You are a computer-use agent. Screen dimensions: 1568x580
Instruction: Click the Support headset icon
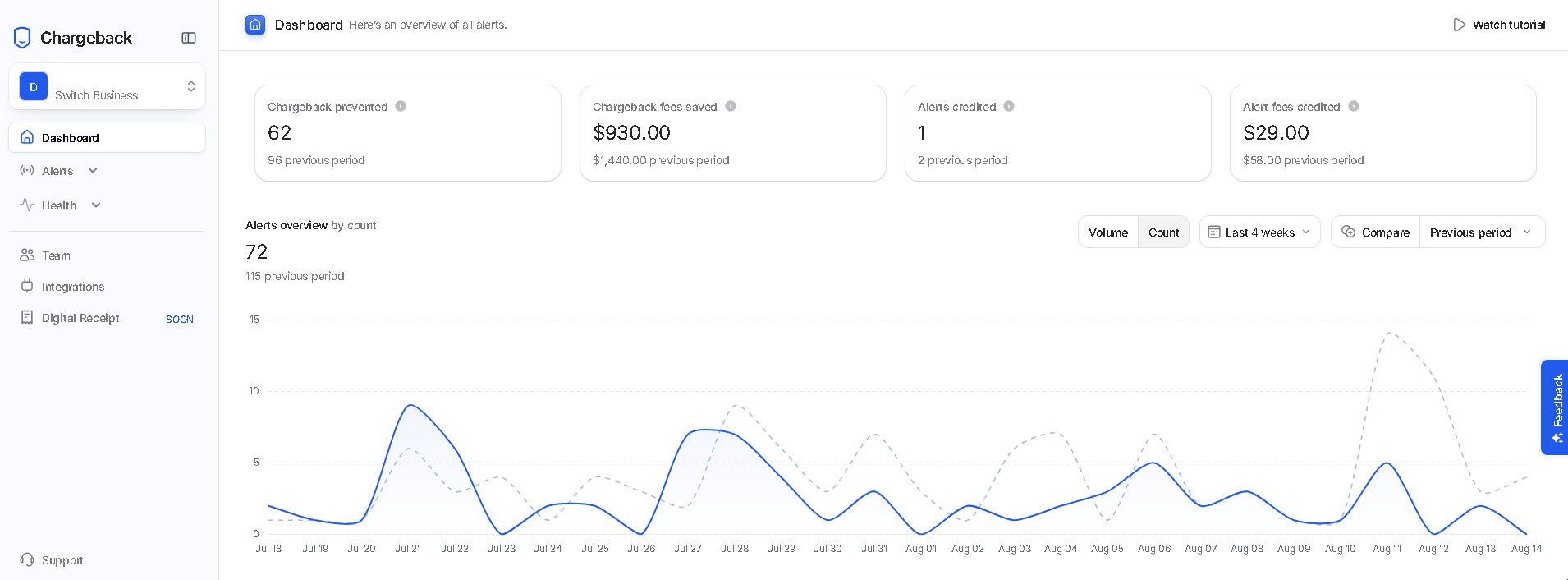27,559
